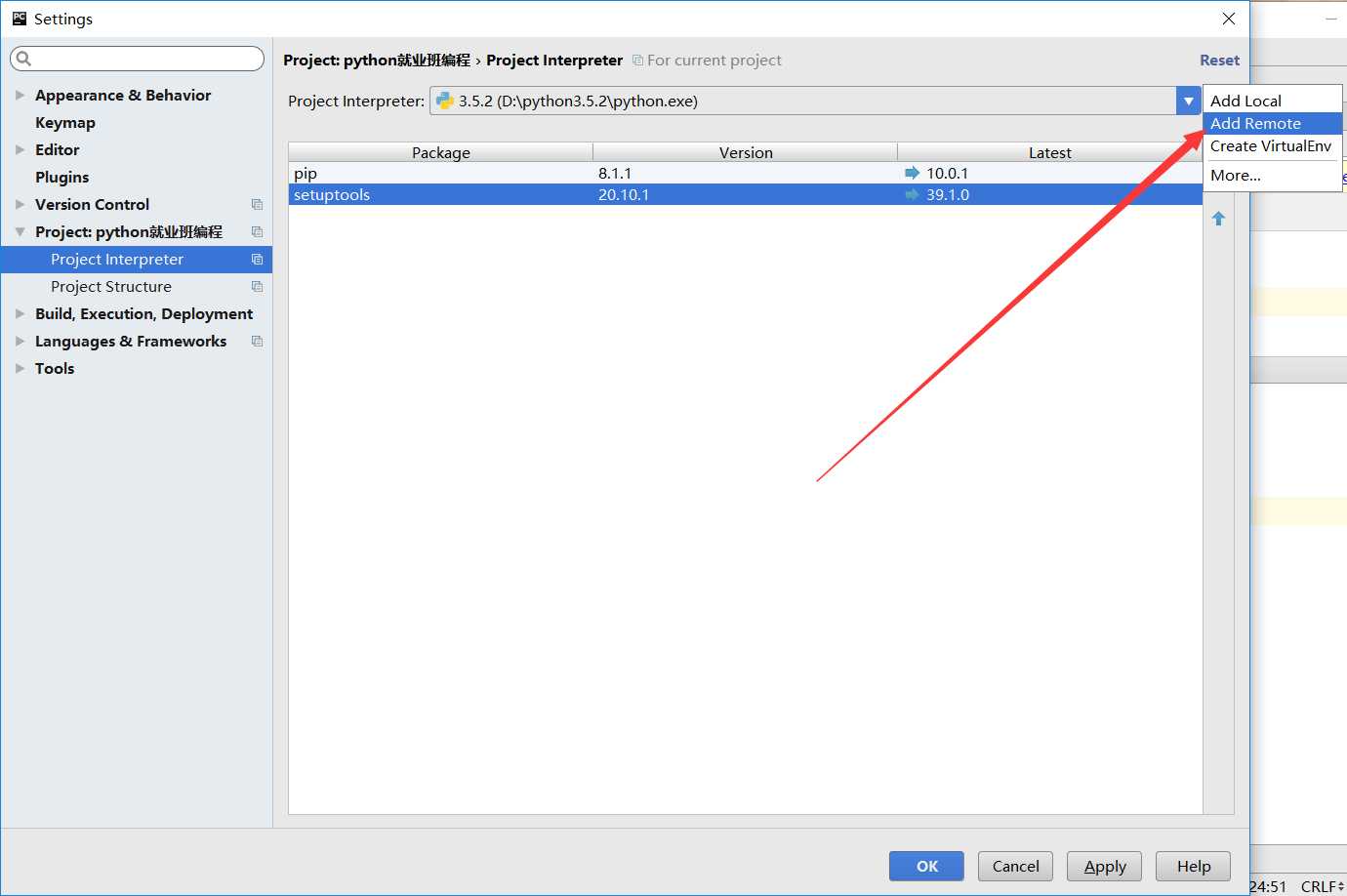Click the blue upgrade arrow beside the package table
The width and height of the screenshot is (1347, 896).
[1218, 219]
